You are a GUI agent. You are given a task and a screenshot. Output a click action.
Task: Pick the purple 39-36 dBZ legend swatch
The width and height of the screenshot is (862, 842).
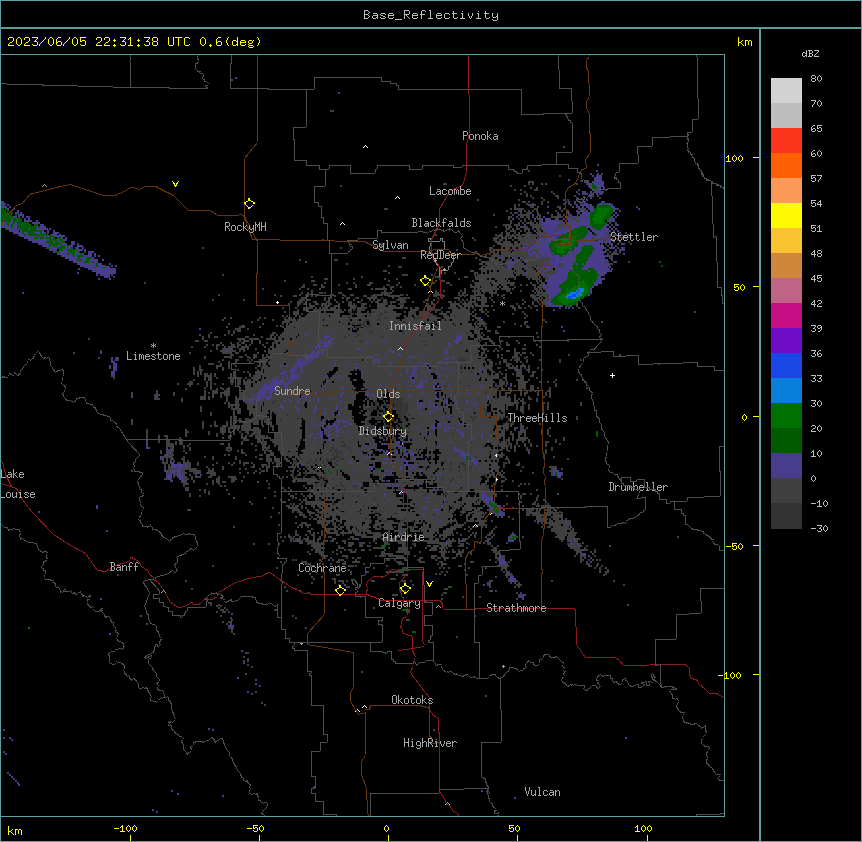(786, 341)
